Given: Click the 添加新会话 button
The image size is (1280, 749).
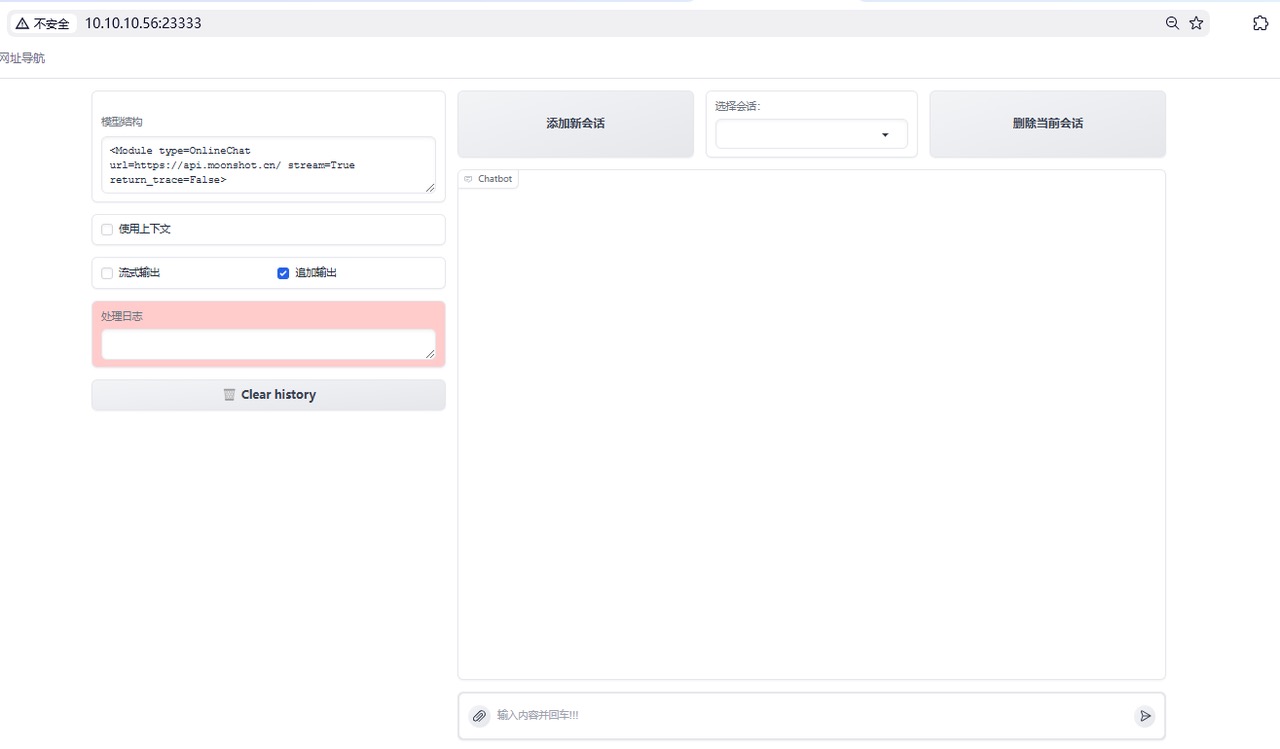Looking at the screenshot, I should coord(575,124).
